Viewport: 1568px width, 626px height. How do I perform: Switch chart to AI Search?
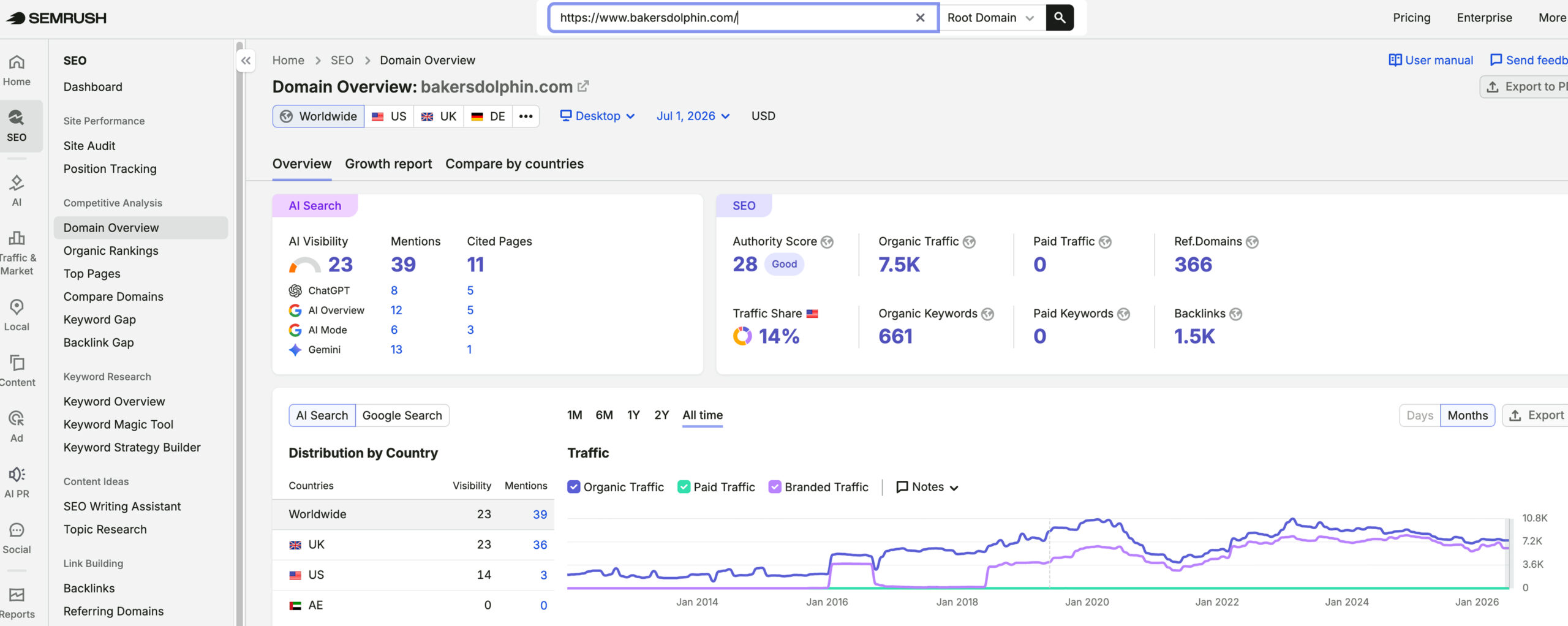322,415
